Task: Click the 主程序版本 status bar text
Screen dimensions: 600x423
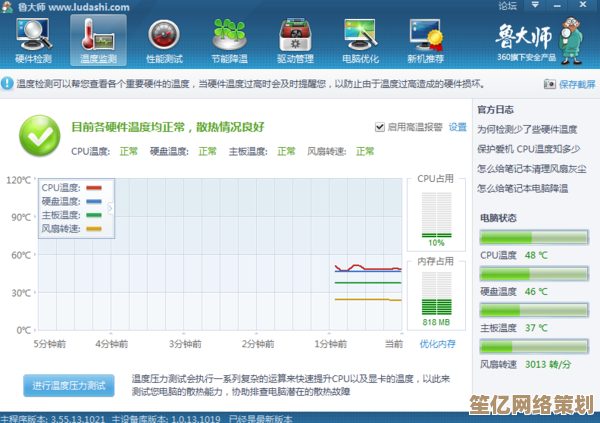Action: (53, 418)
